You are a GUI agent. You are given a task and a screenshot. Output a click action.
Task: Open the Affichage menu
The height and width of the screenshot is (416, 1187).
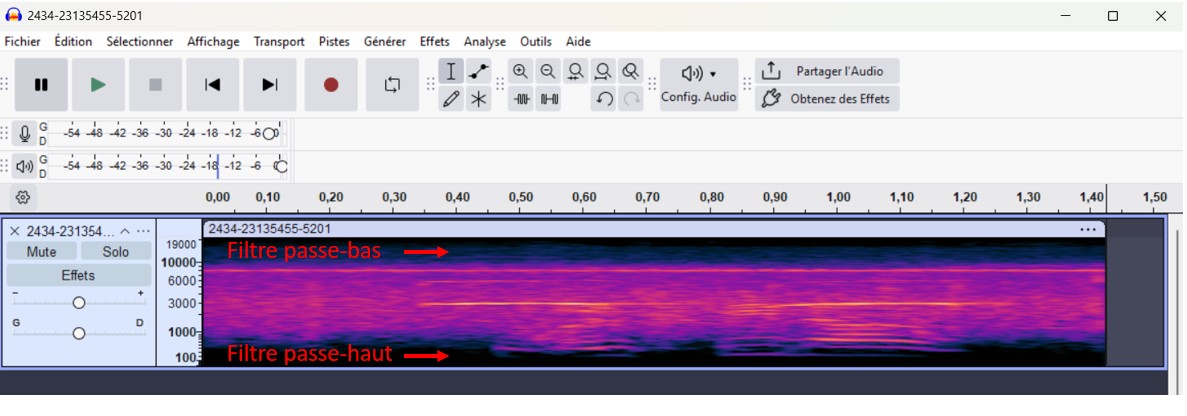(x=213, y=42)
